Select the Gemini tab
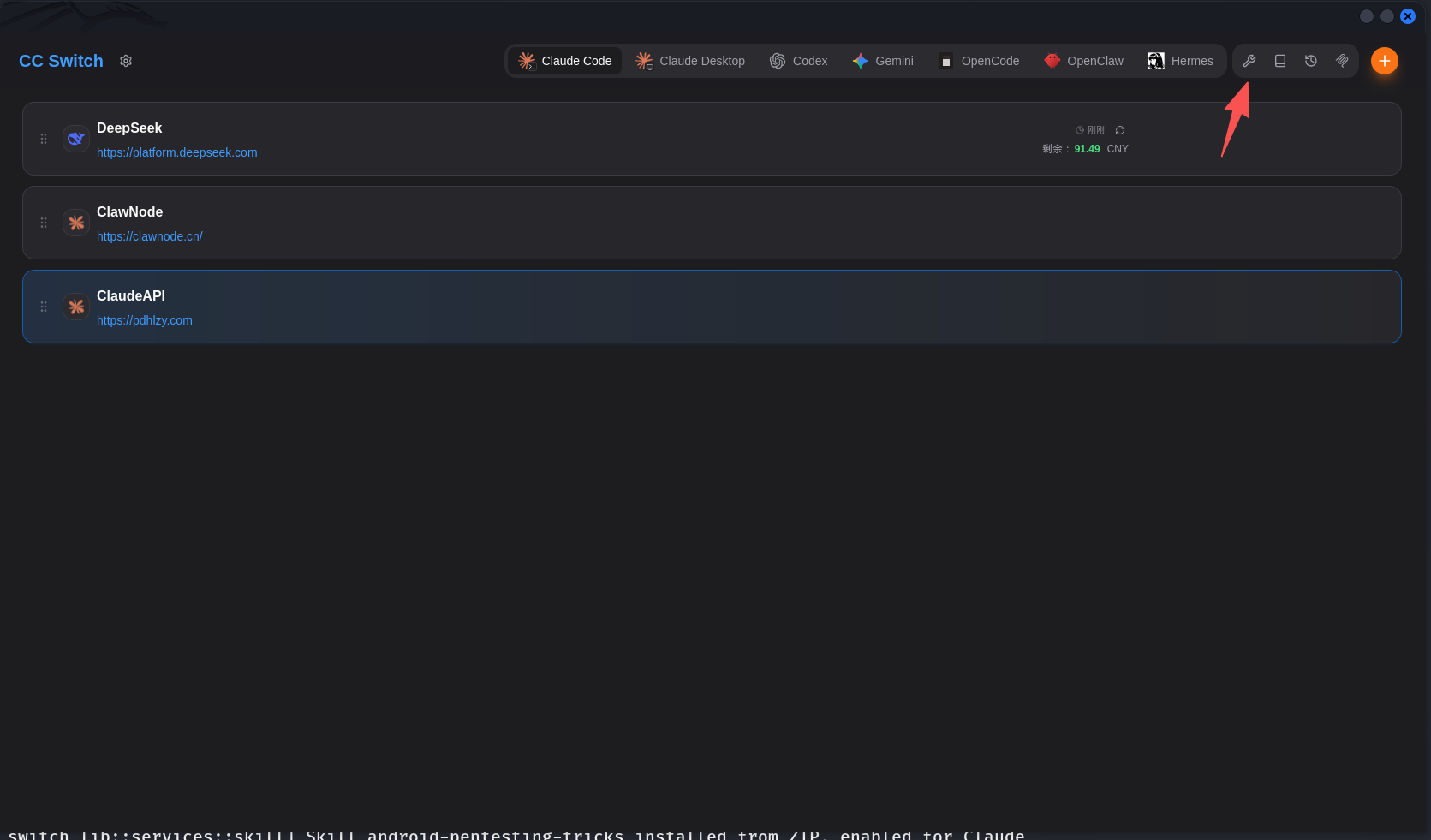Image resolution: width=1431 pixels, height=840 pixels. (883, 61)
